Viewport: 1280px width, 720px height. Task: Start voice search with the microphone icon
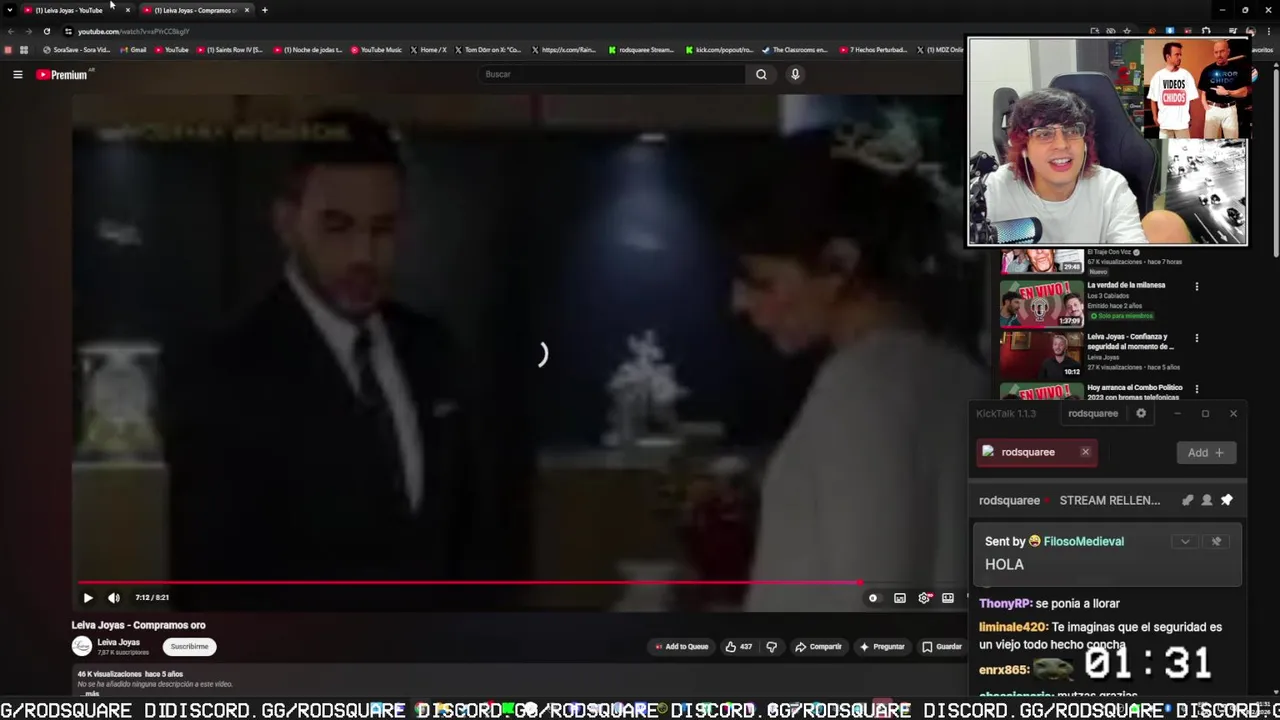pyautogui.click(x=795, y=74)
